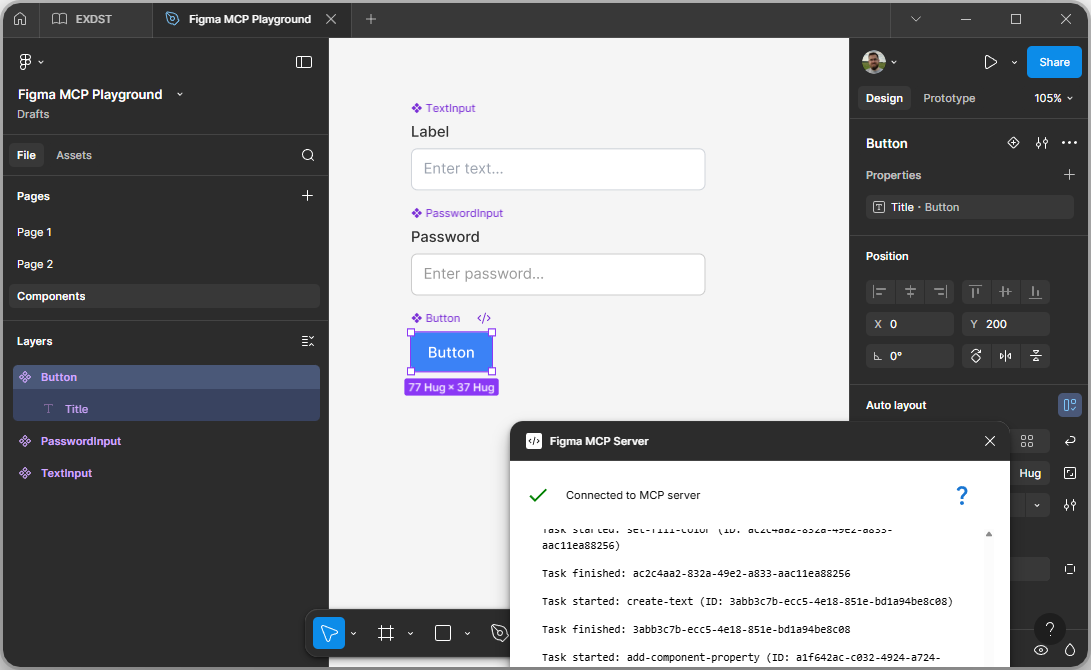The height and width of the screenshot is (670, 1091).
Task: Click the code icon beside the Button label
Action: pyautogui.click(x=484, y=318)
